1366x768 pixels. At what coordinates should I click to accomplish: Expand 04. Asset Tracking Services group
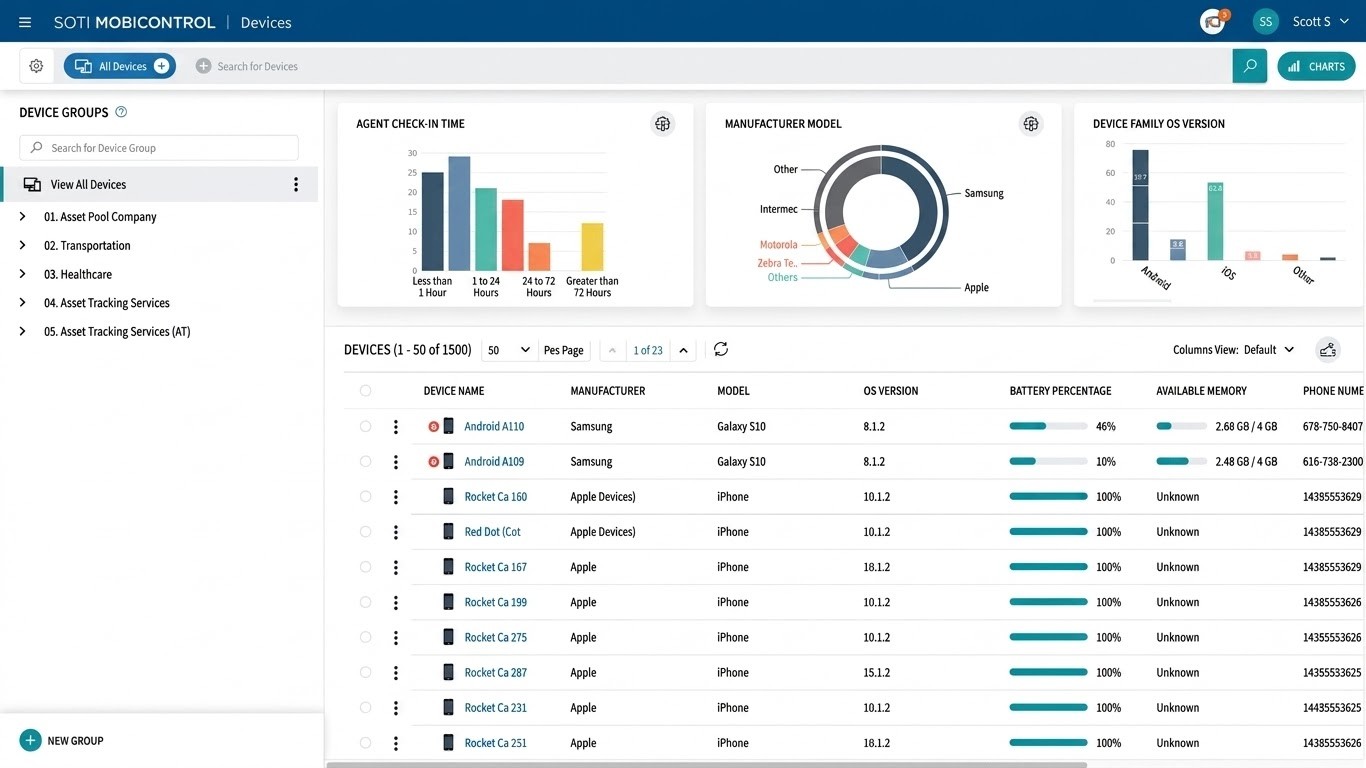22,302
